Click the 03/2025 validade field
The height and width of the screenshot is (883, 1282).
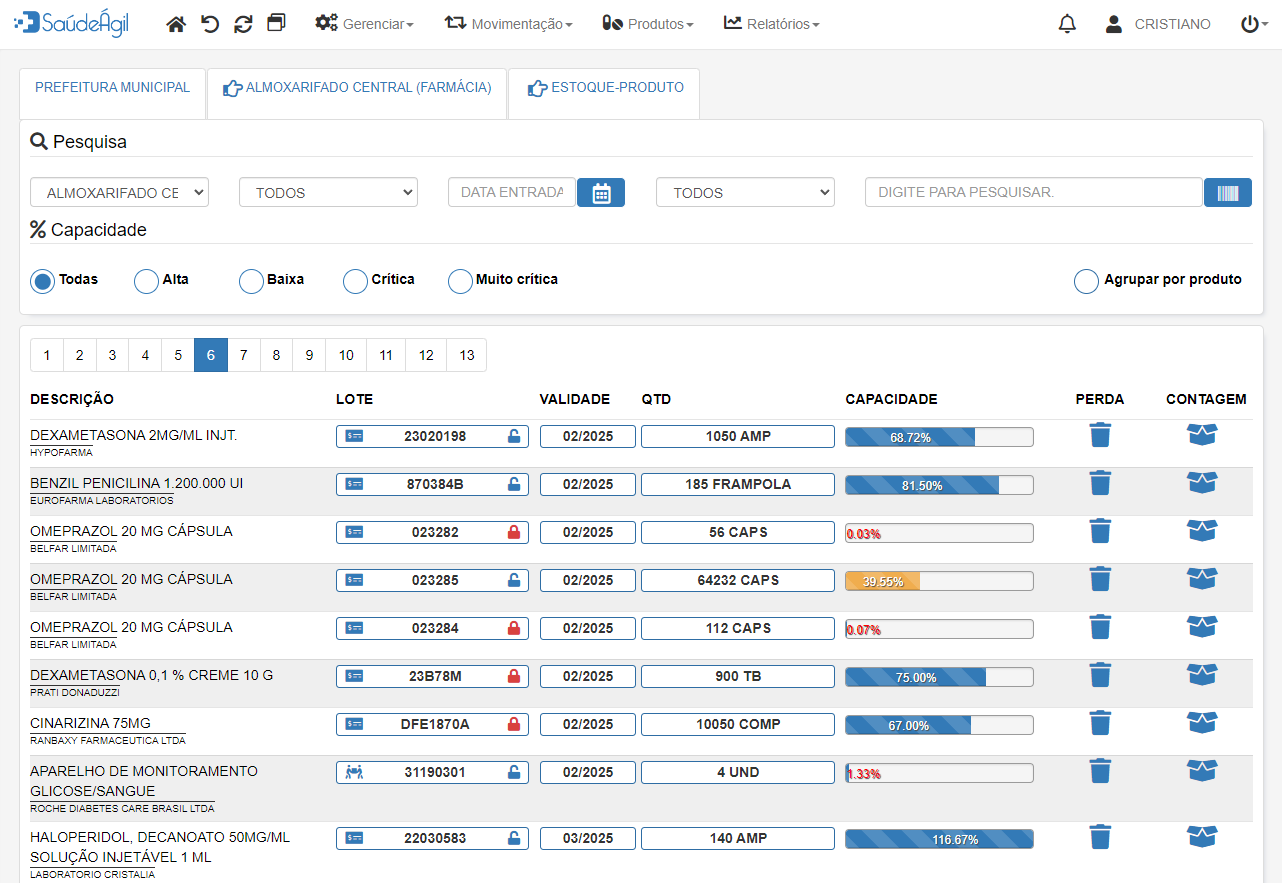(588, 838)
